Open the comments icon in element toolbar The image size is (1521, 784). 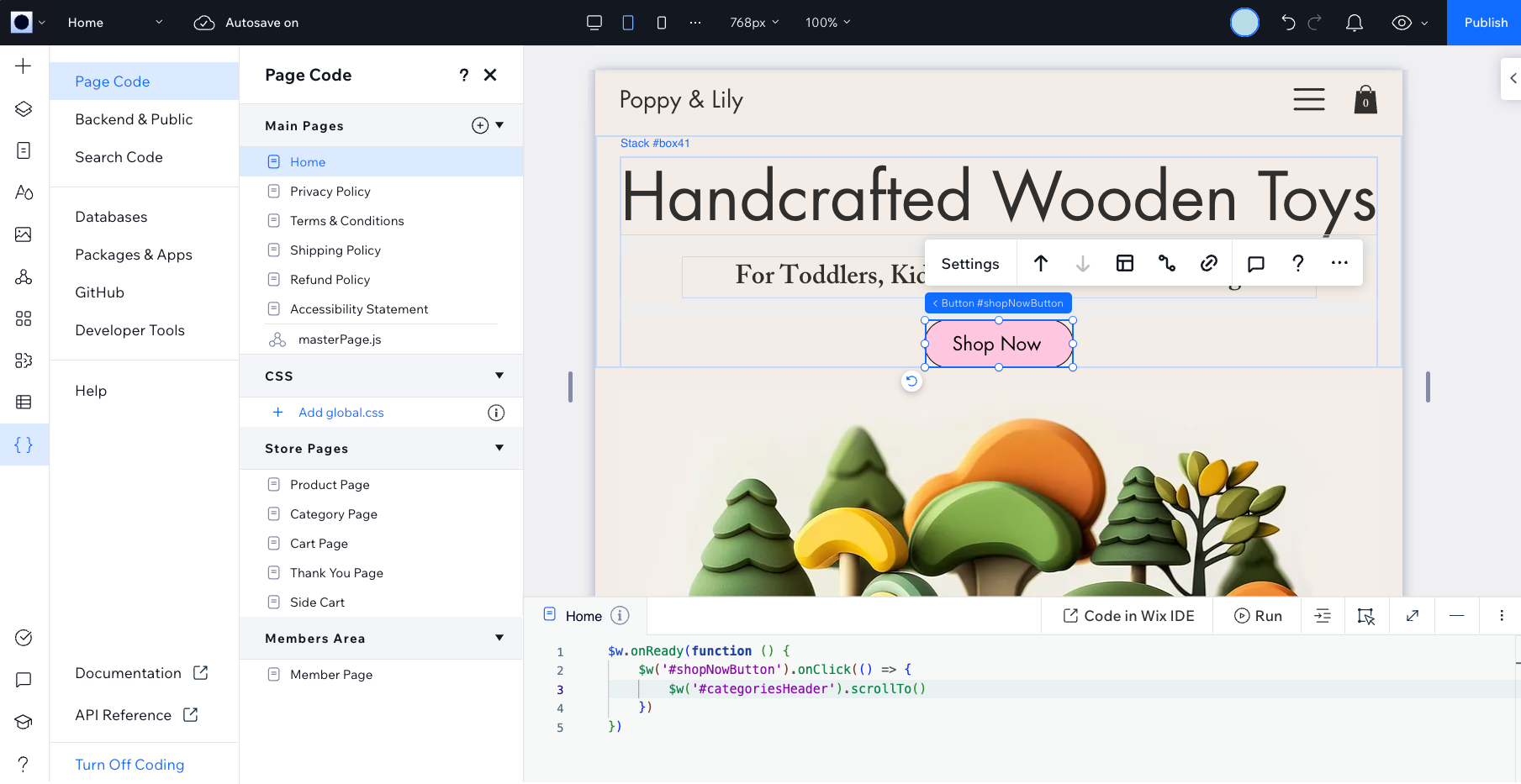[1256, 263]
